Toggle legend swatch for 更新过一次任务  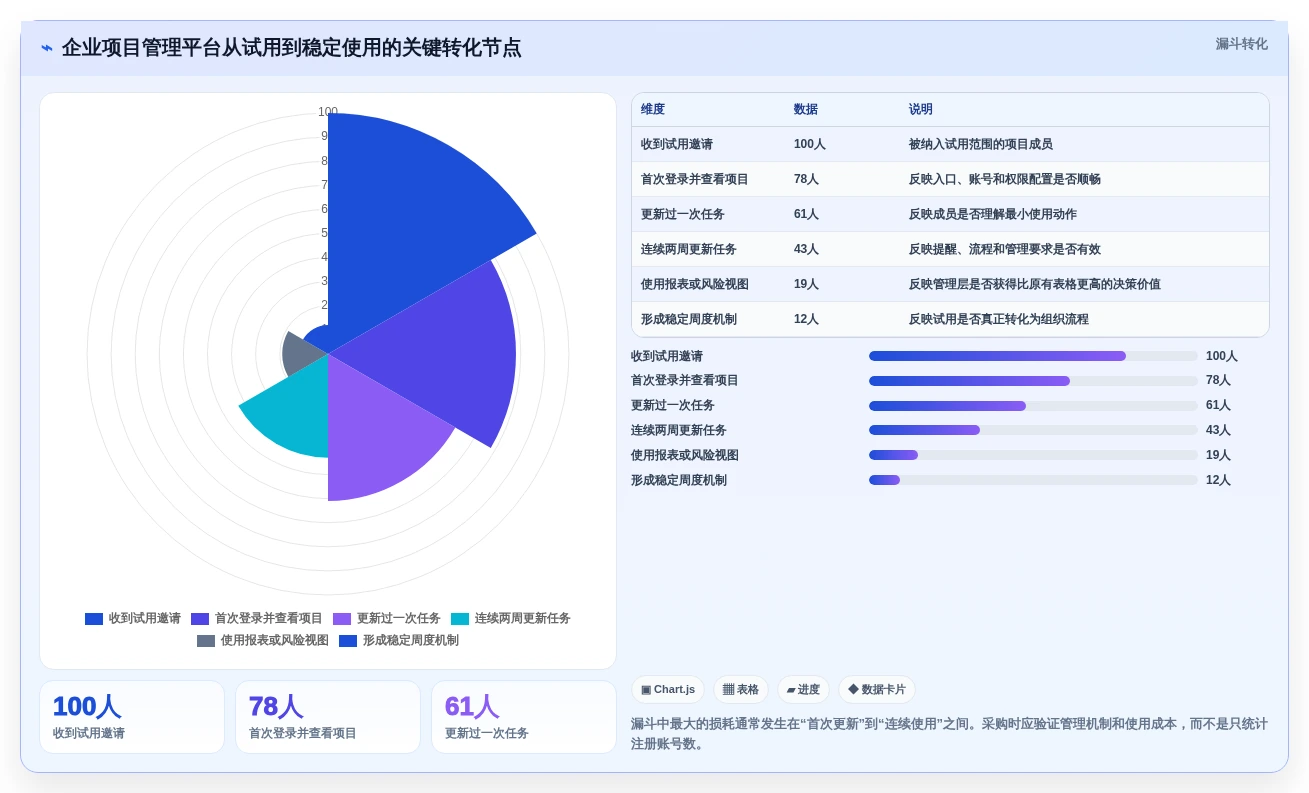click(x=342, y=619)
